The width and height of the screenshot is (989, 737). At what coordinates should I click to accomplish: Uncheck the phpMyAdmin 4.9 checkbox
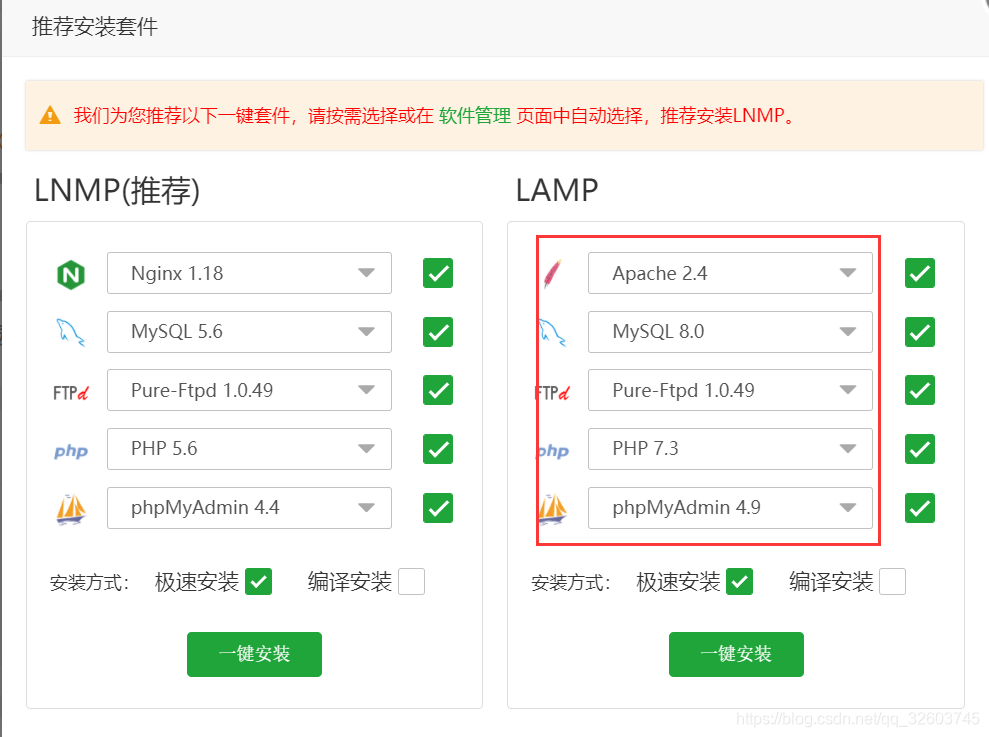click(x=920, y=508)
